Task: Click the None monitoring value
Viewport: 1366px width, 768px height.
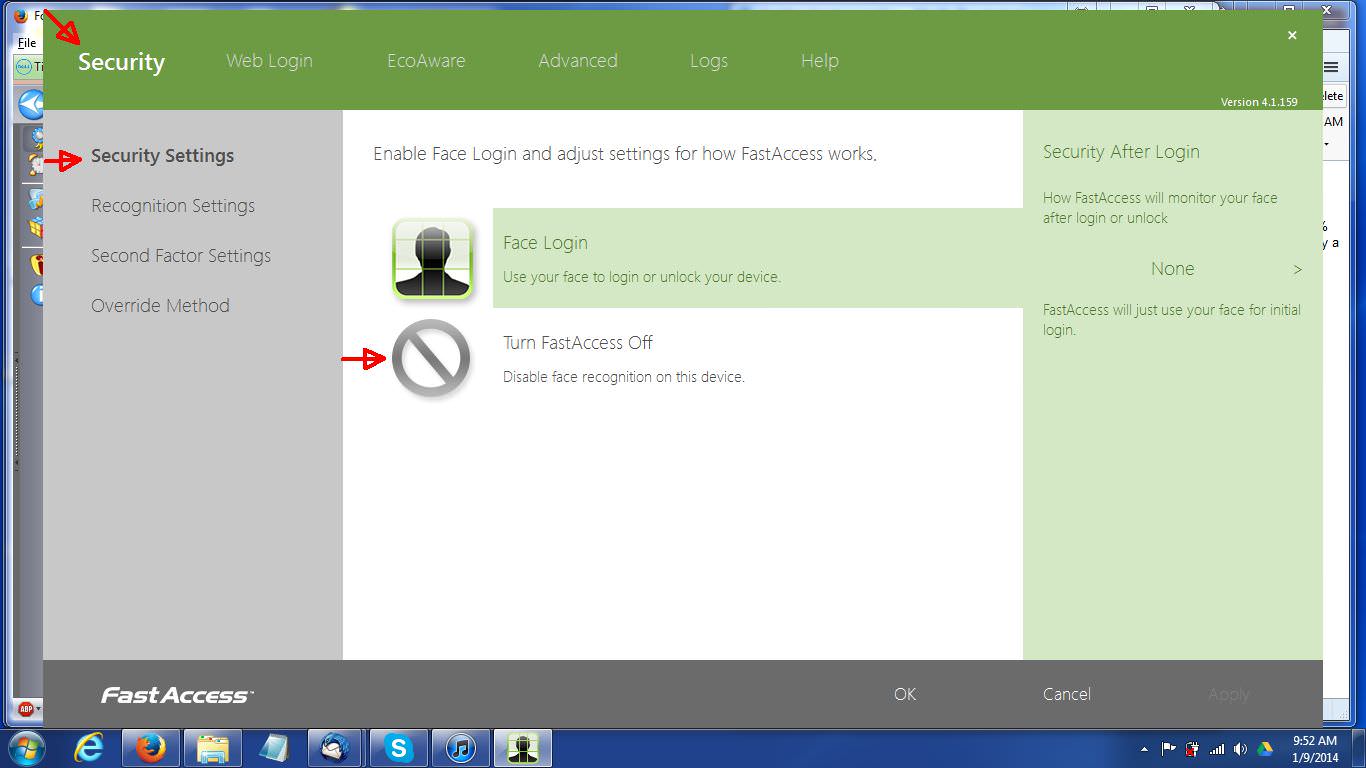Action: (1172, 269)
